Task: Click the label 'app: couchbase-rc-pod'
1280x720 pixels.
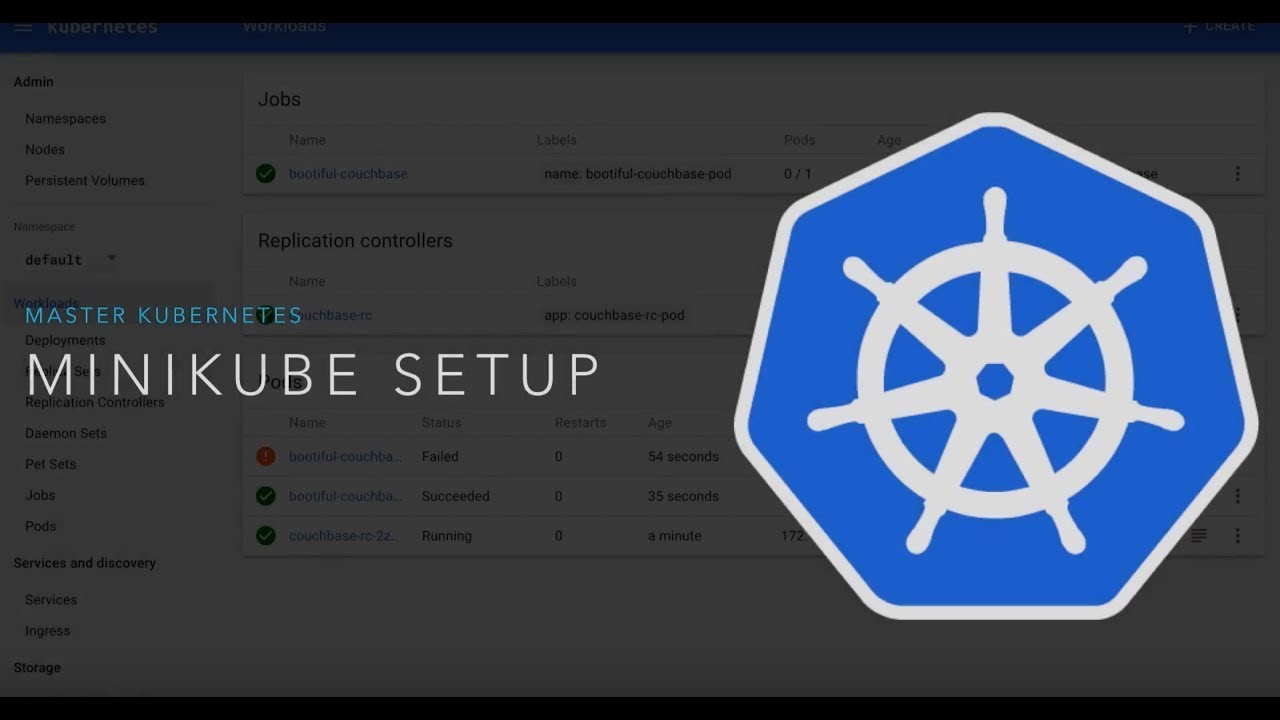Action: coord(614,315)
